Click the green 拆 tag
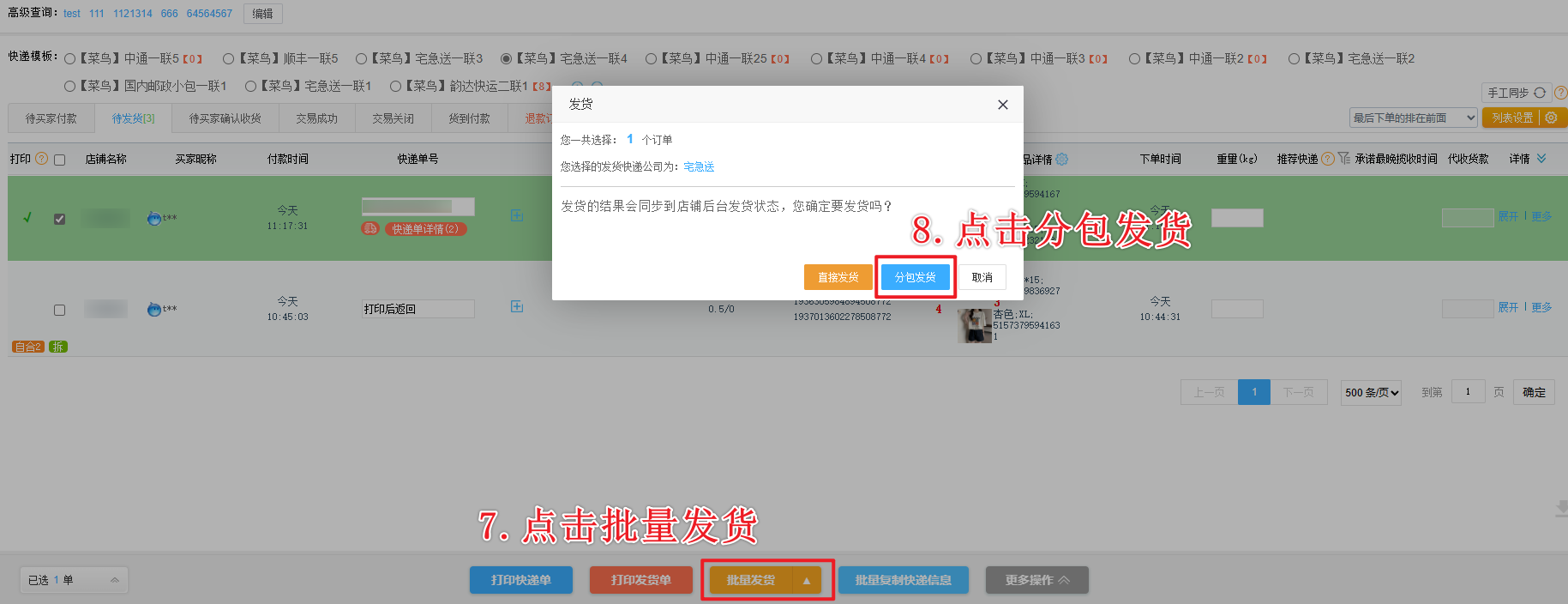The width and height of the screenshot is (1568, 604). click(58, 347)
